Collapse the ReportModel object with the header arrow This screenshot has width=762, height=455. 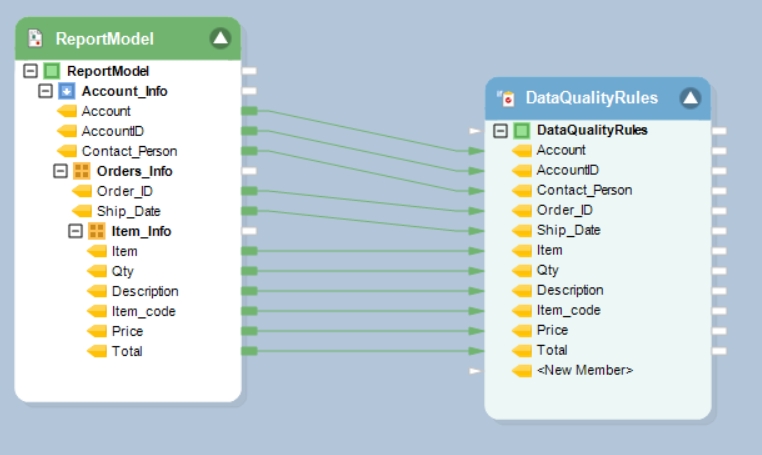click(220, 39)
